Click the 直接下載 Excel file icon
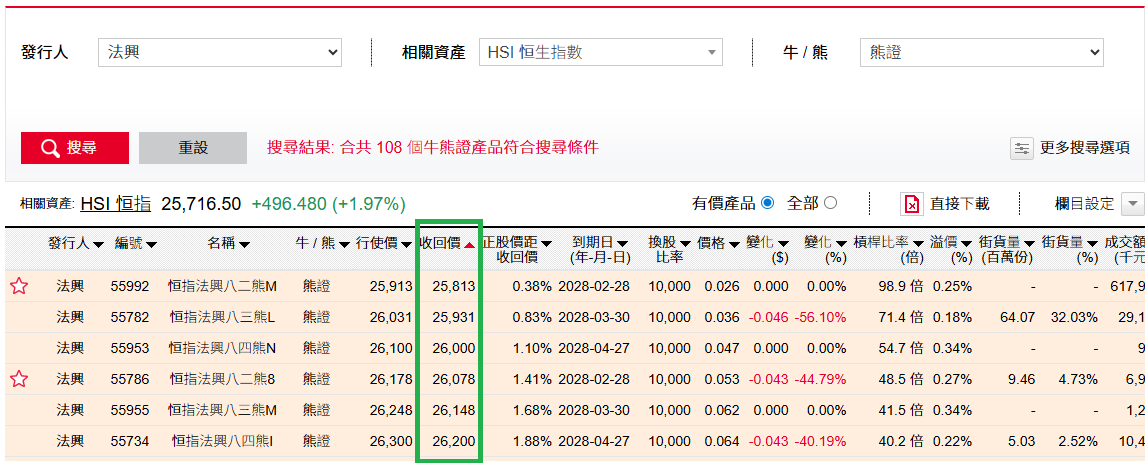Viewport: 1147px width, 463px height. tap(911, 204)
